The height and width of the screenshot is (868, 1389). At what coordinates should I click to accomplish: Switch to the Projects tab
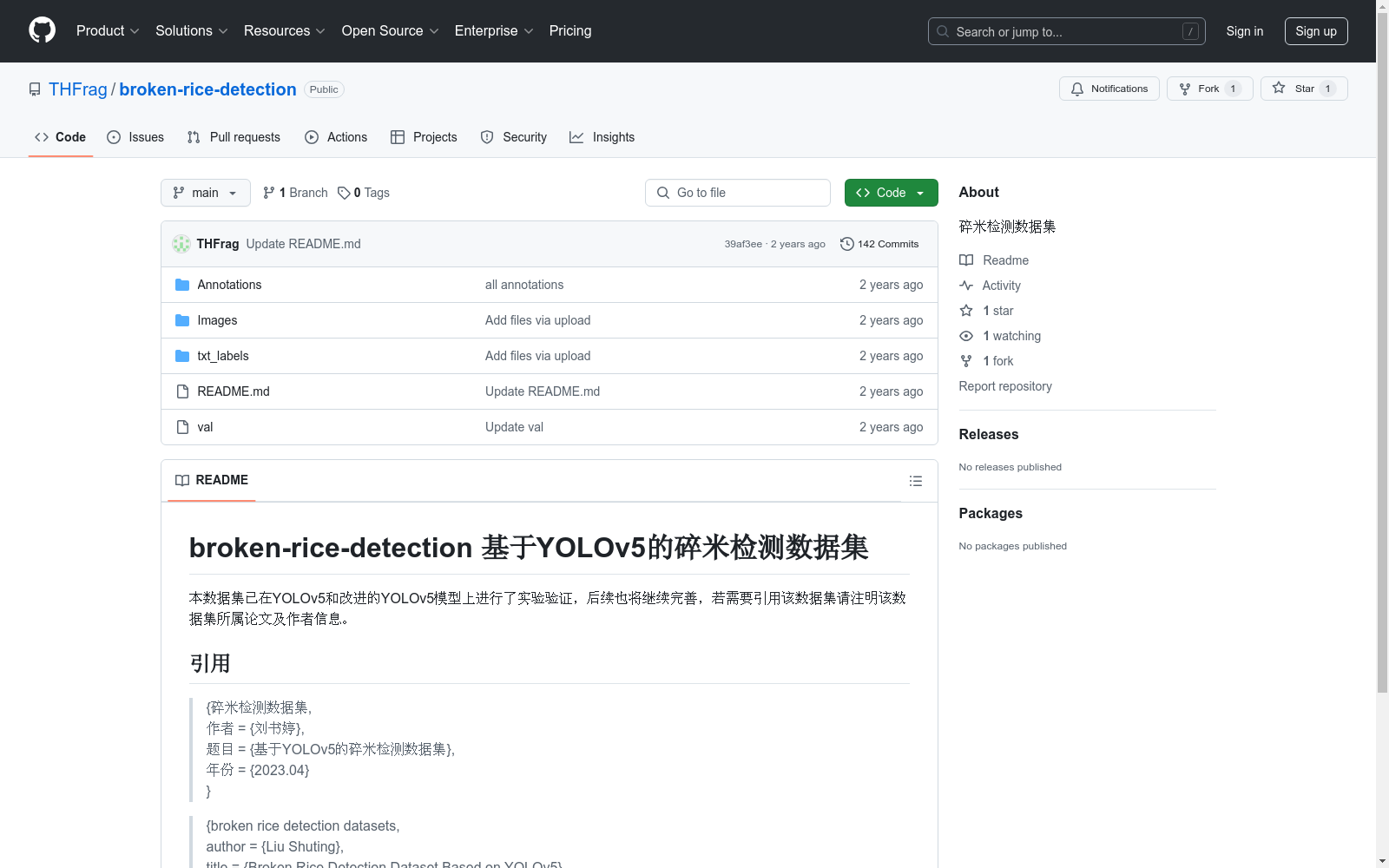point(424,137)
